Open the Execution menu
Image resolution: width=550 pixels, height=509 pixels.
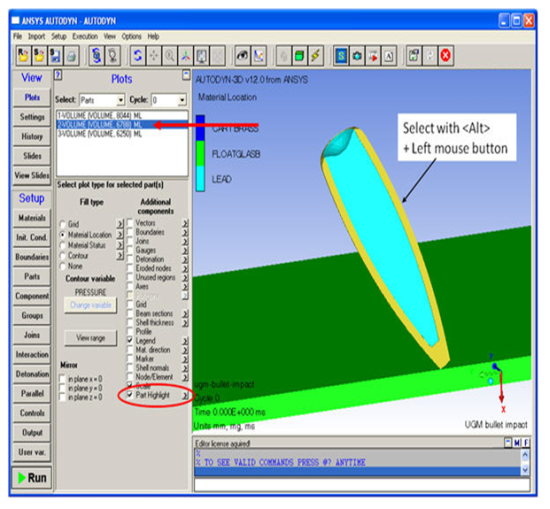pyautogui.click(x=85, y=36)
